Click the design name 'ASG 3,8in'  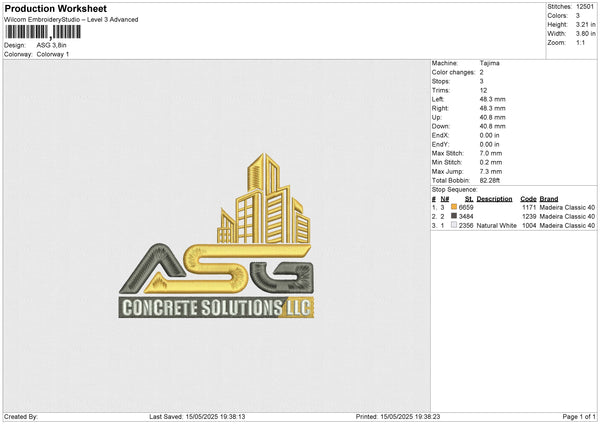(x=51, y=45)
